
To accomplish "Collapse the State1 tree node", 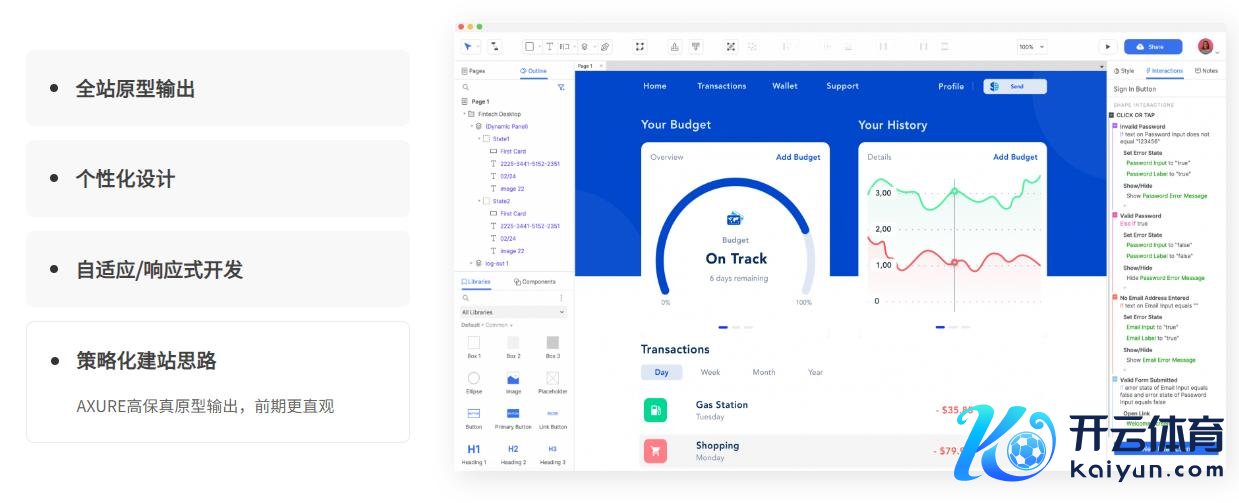I will click(478, 139).
